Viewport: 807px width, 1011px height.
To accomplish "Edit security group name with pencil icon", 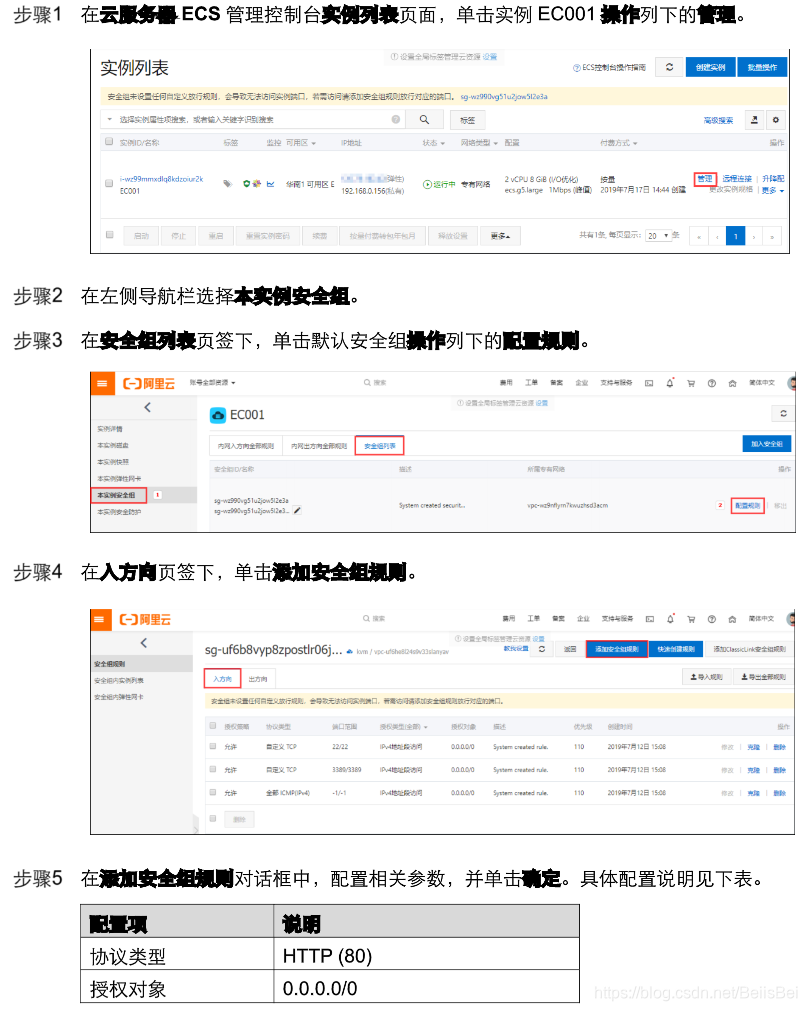I will [x=297, y=510].
